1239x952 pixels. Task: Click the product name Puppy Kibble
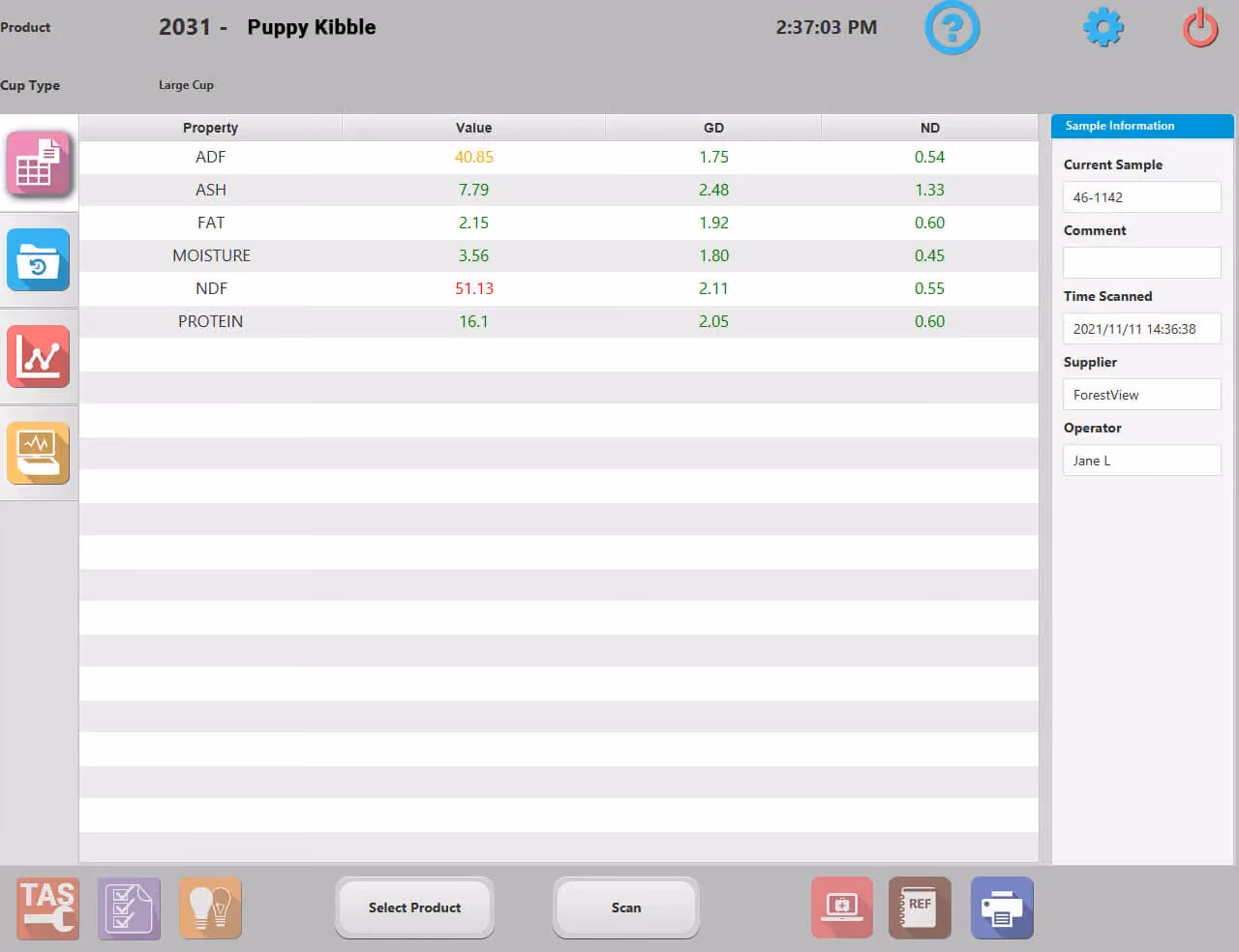pos(312,27)
